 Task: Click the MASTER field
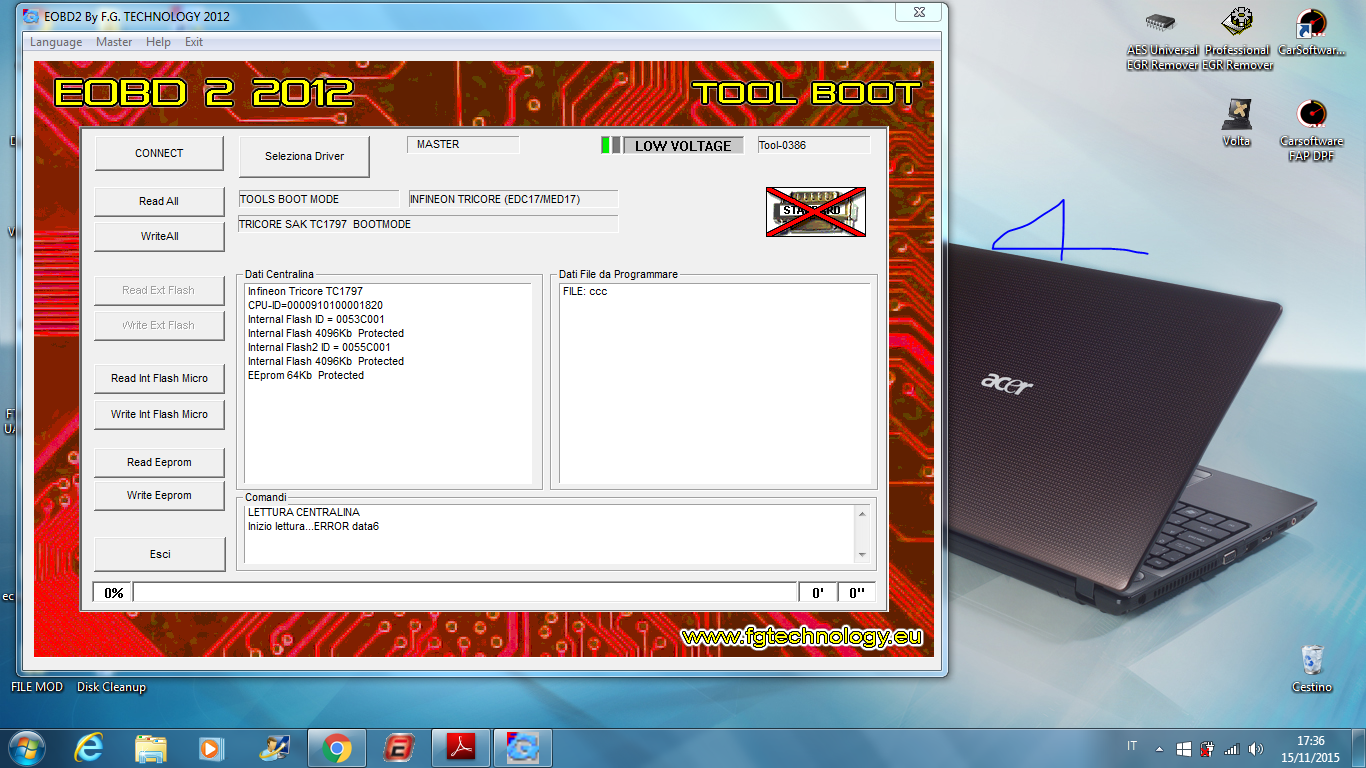(464, 144)
